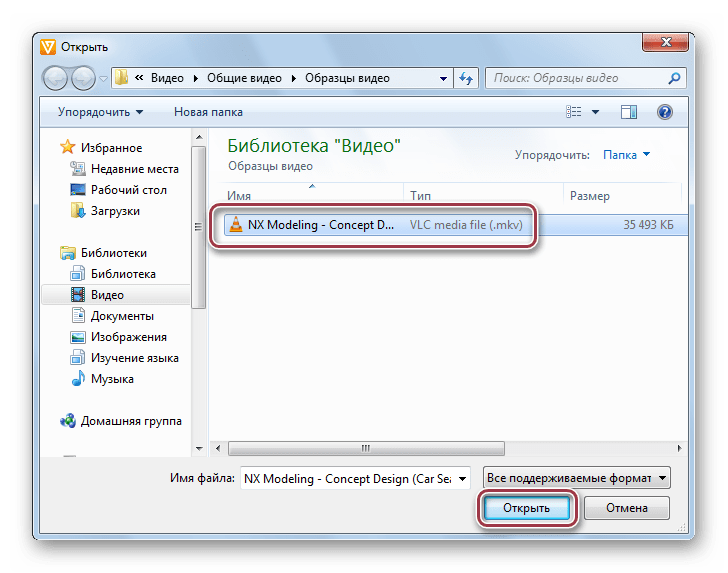Click horizontal scrollbar right arrow
This screenshot has height=573, width=728.
(x=679, y=449)
